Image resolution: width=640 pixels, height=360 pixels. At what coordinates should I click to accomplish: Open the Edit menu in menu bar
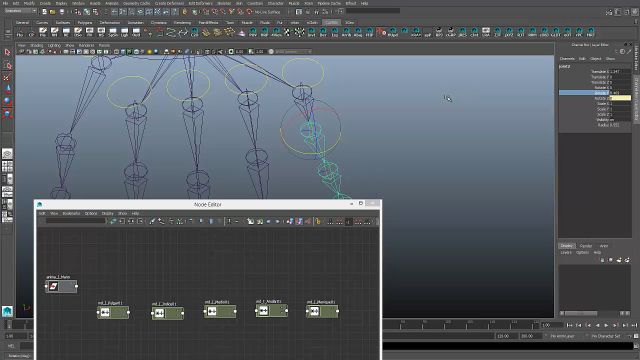coord(16,3)
